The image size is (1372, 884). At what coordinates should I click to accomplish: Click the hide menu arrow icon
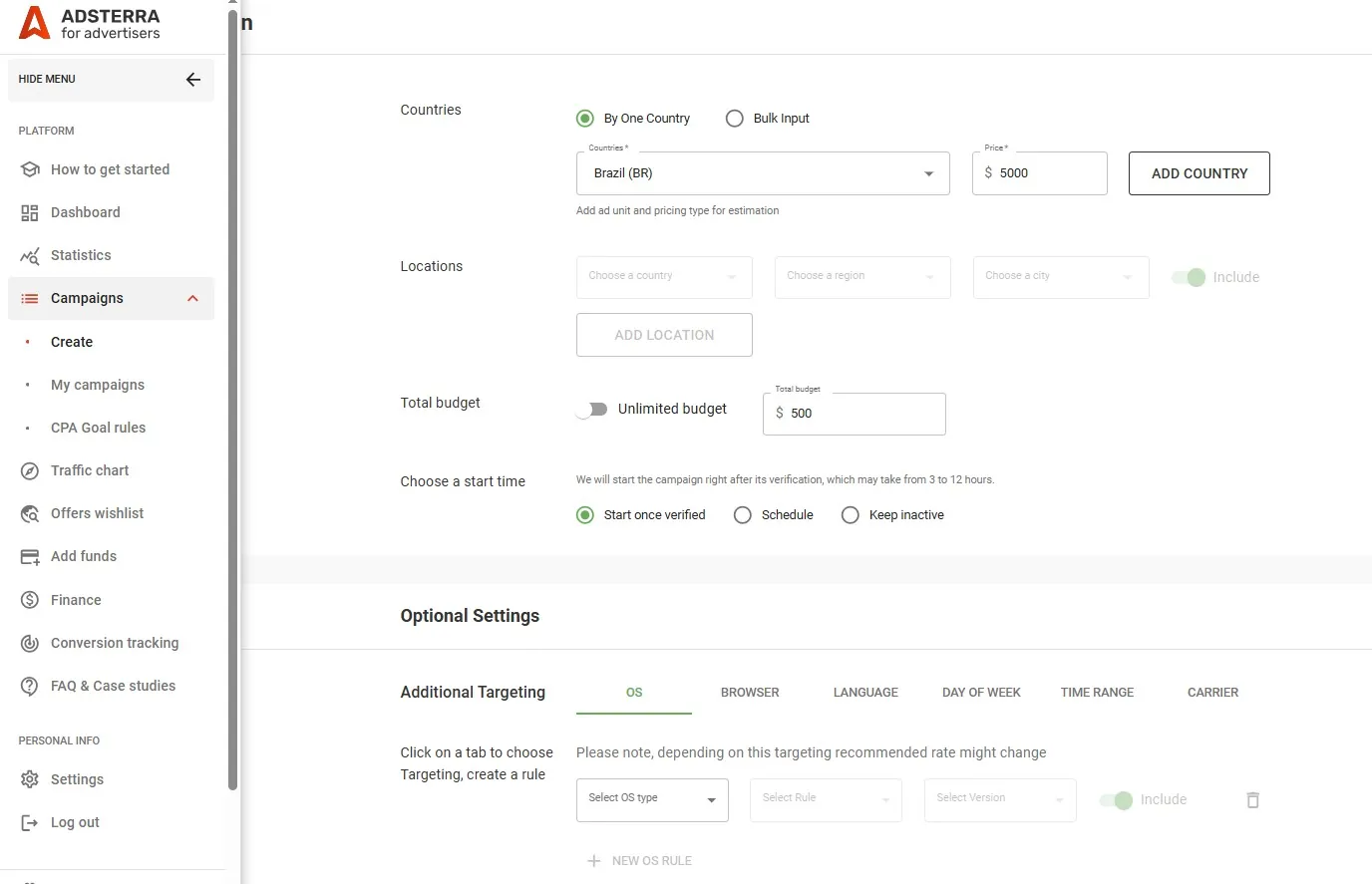point(193,80)
